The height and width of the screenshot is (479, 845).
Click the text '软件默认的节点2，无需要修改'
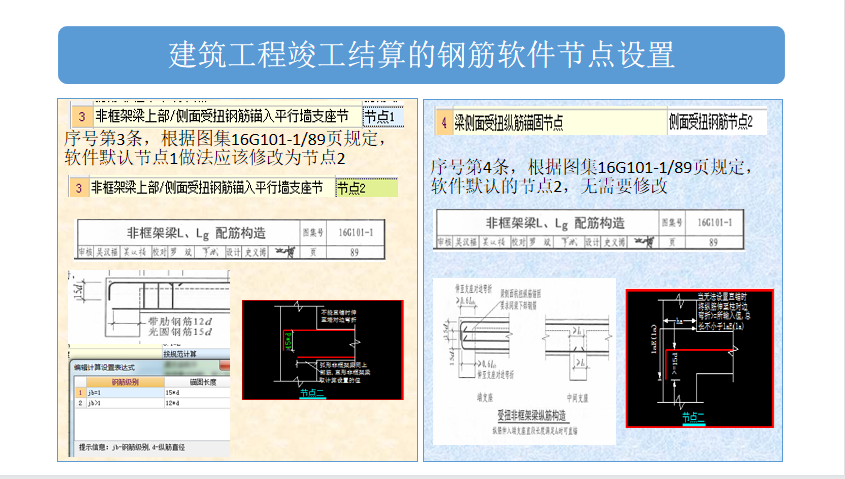tap(549, 186)
